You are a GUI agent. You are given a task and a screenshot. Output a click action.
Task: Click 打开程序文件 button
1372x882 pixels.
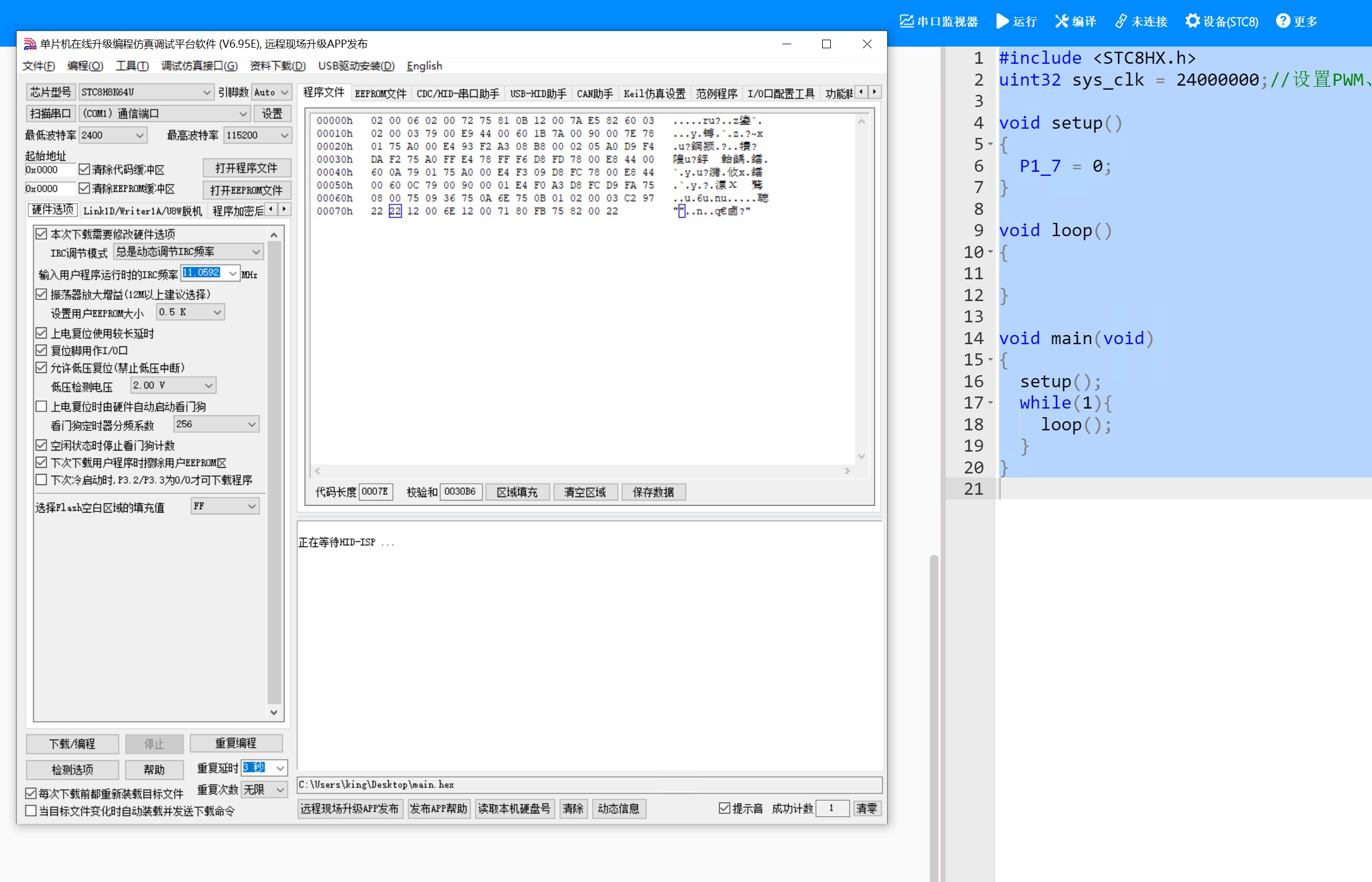coord(246,168)
